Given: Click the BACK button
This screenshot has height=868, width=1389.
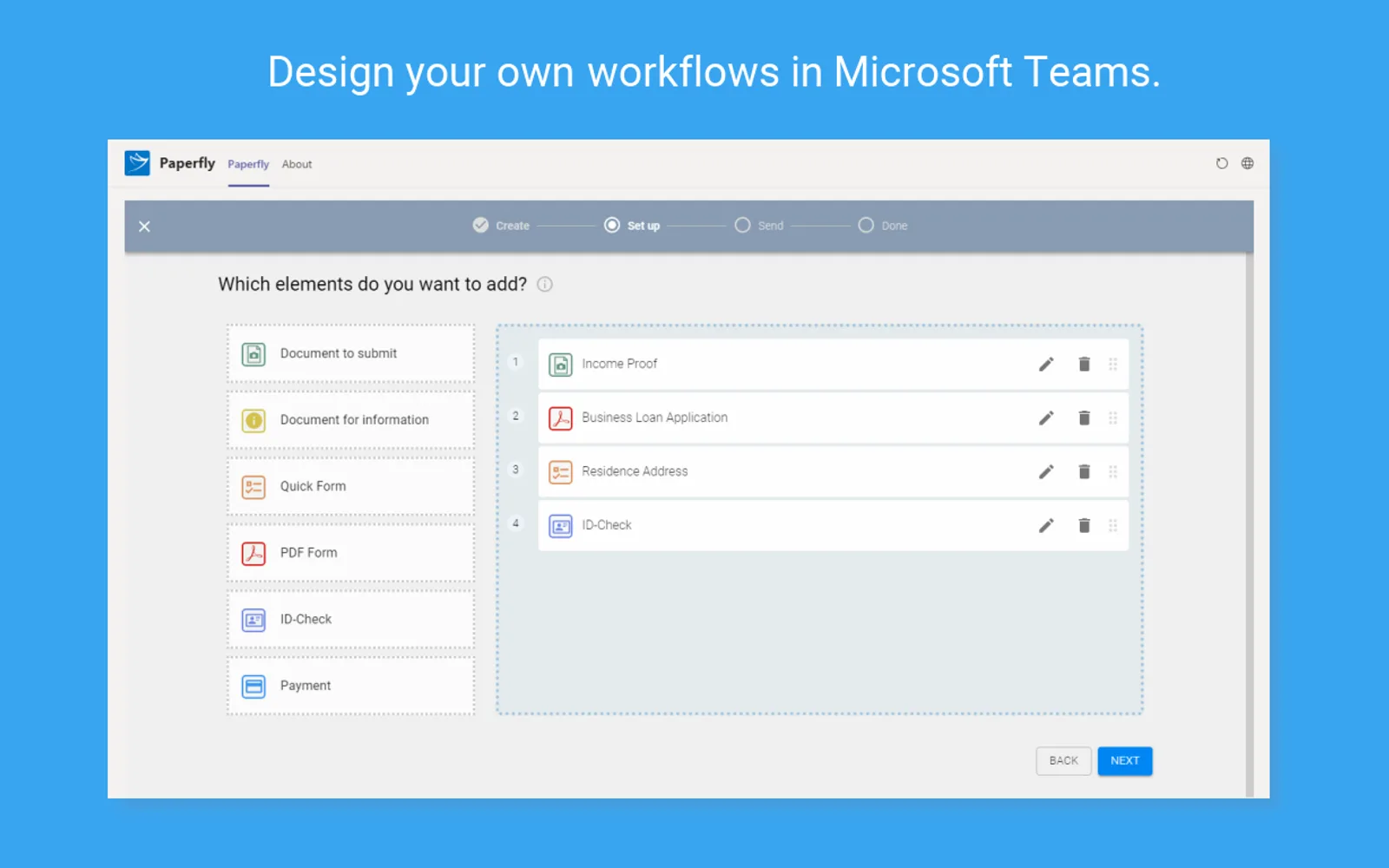Looking at the screenshot, I should pos(1063,761).
